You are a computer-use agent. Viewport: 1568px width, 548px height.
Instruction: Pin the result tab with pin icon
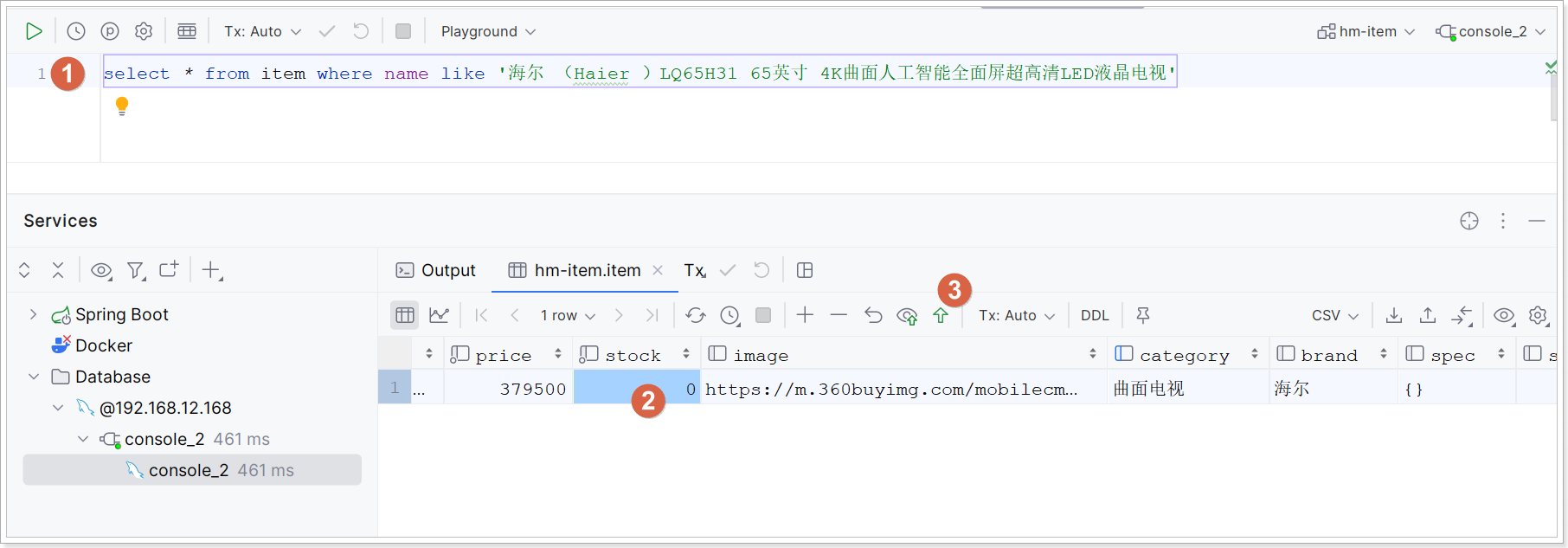tap(1143, 315)
